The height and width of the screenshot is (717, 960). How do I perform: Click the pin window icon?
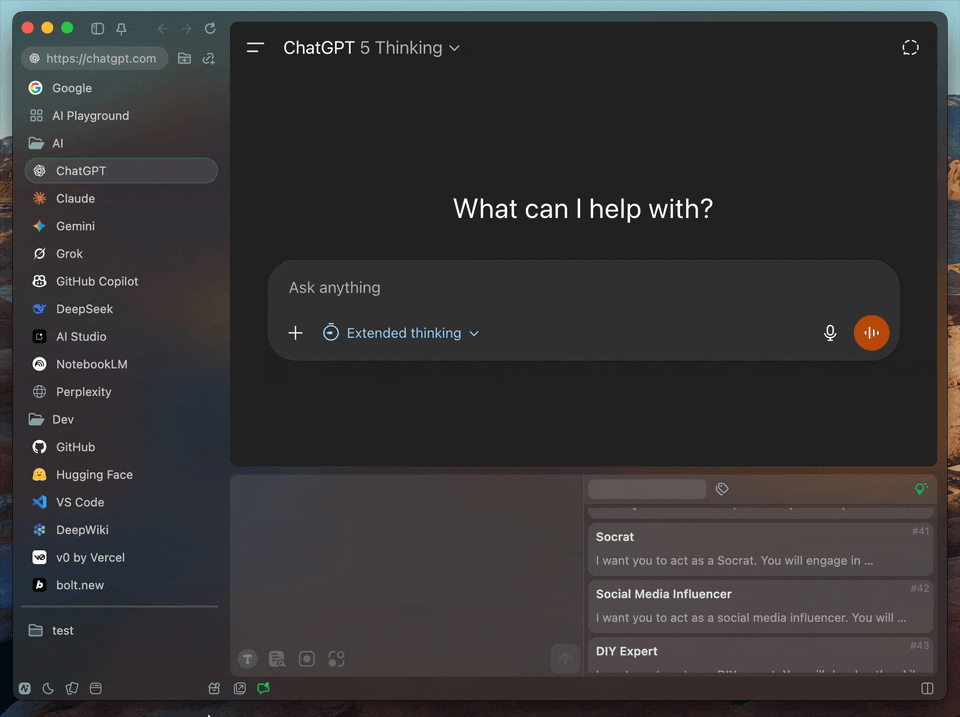point(121,29)
